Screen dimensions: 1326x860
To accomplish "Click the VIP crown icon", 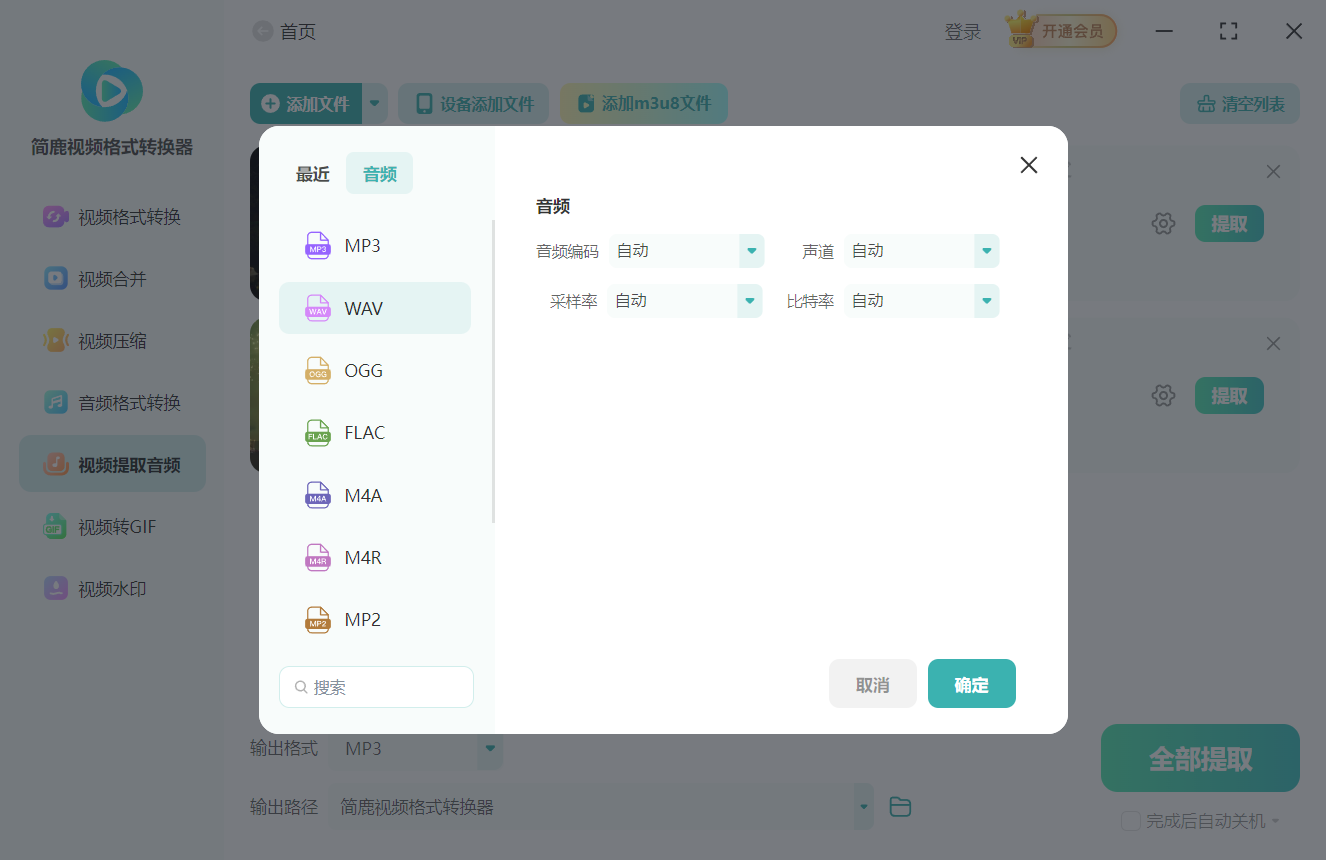I will pos(1021,30).
